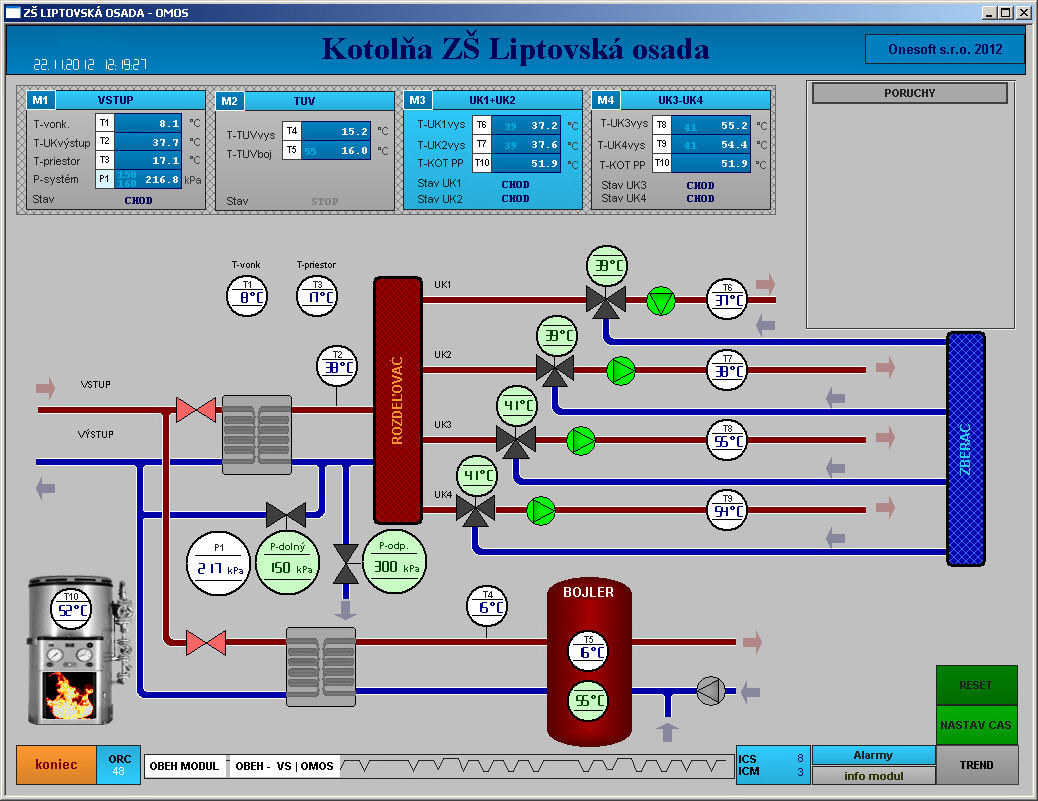Image resolution: width=1038 pixels, height=801 pixels.
Task: Click the 39°C setpoint above UK1 valve
Action: pyautogui.click(x=607, y=265)
